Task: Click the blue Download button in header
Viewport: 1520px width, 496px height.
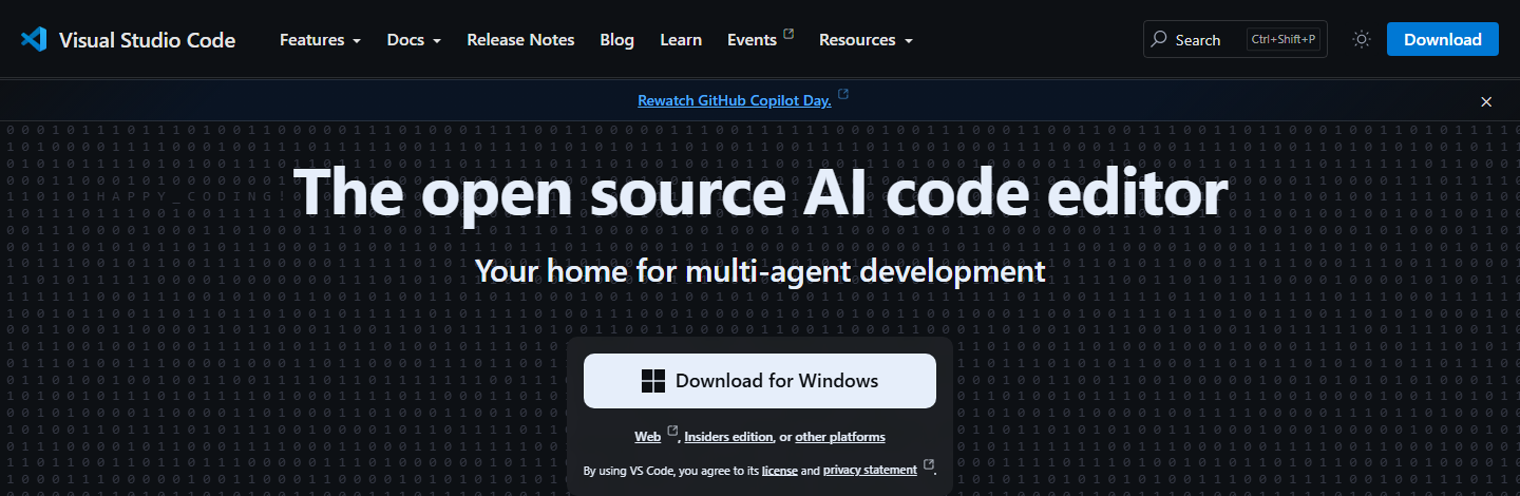Action: [x=1443, y=39]
